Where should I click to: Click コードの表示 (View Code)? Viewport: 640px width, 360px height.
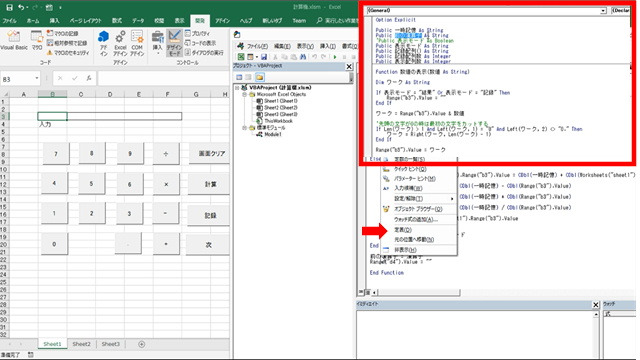click(200, 43)
